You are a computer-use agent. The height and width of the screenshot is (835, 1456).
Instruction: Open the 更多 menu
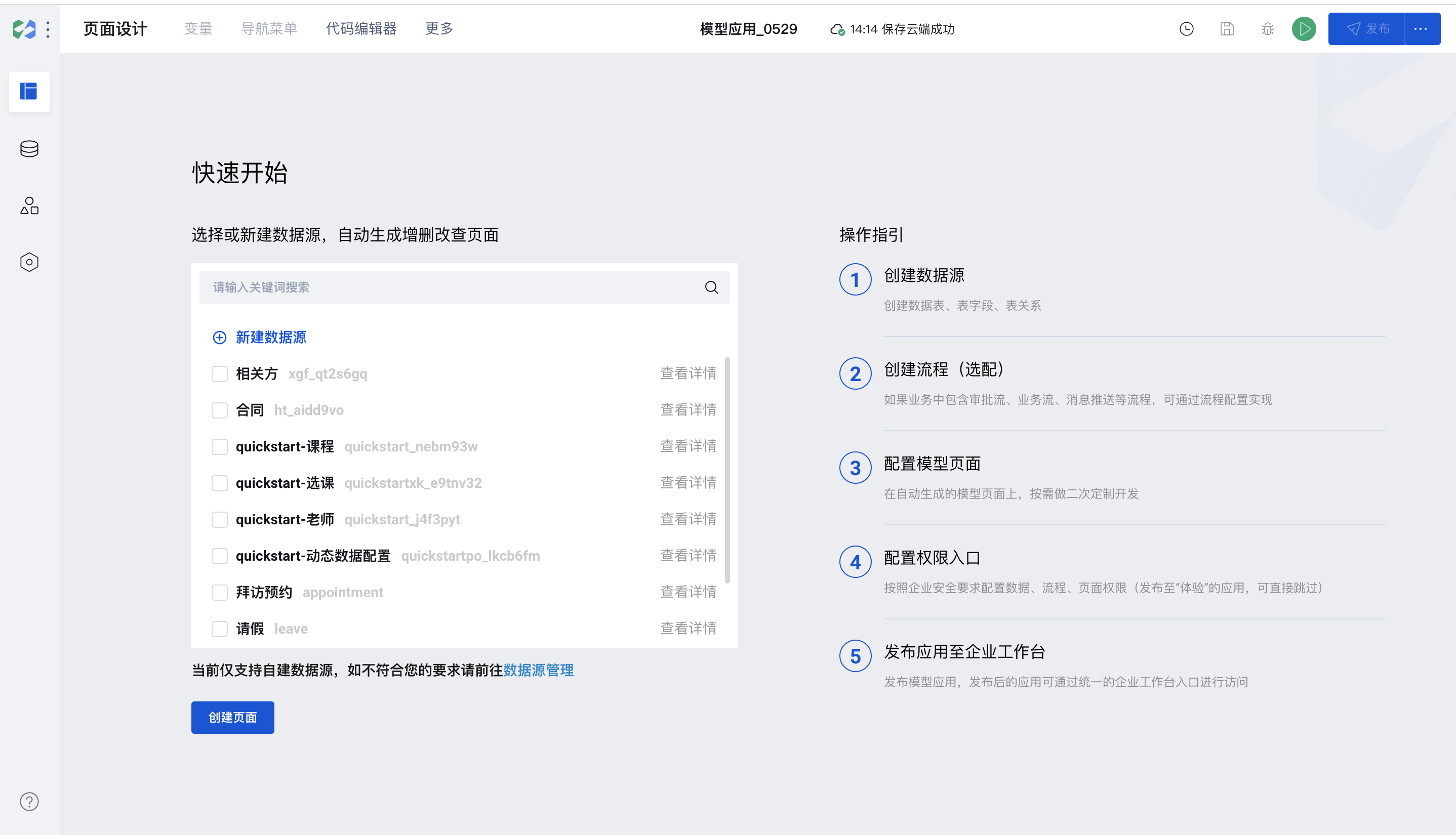click(x=439, y=29)
